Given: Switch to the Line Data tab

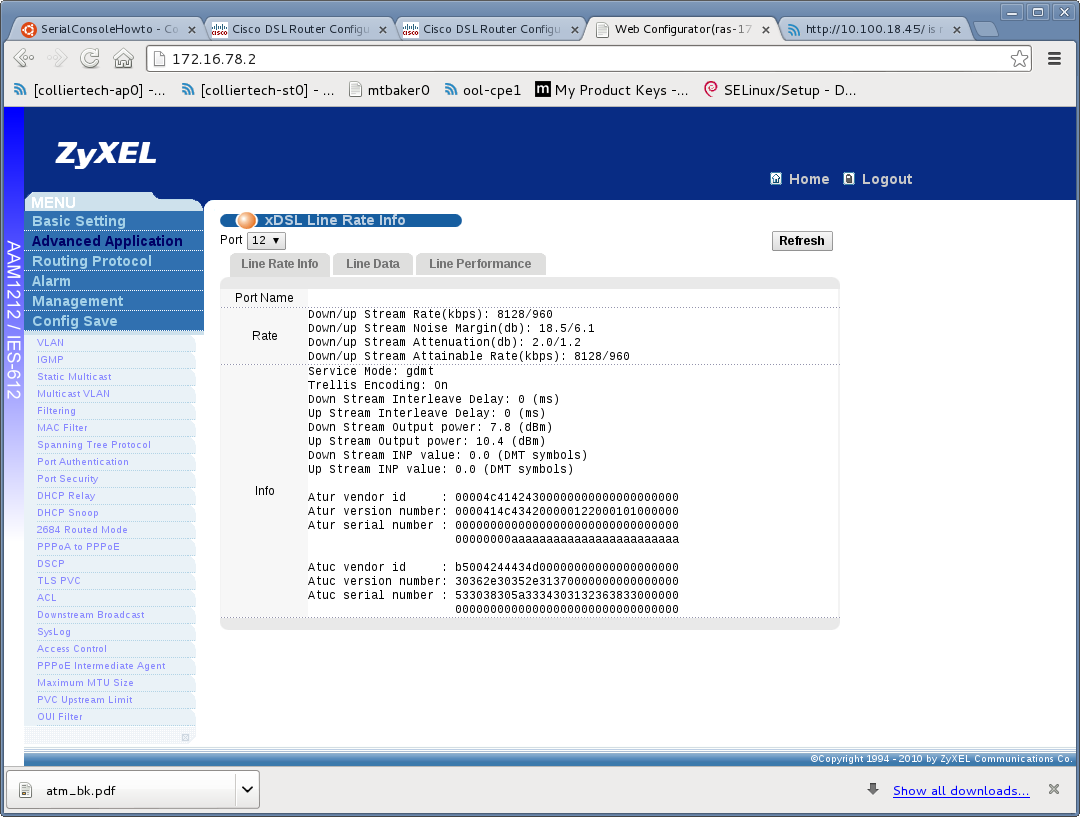Looking at the screenshot, I should (x=372, y=264).
